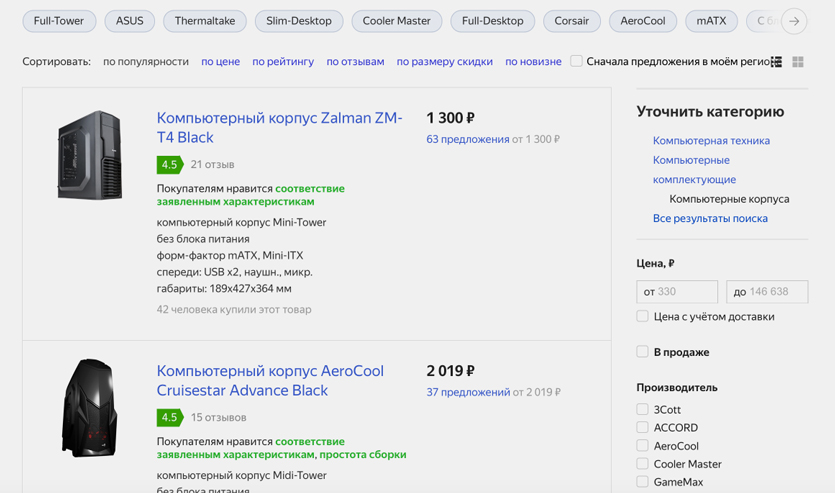The width and height of the screenshot is (835, 493).
Task: Sort results by price
Action: pos(220,62)
